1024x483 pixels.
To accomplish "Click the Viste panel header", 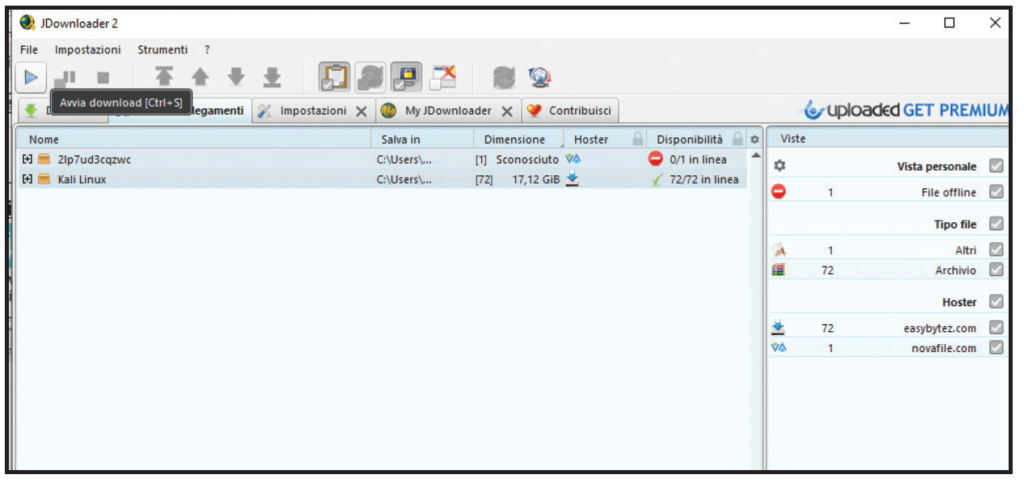I will click(x=888, y=139).
